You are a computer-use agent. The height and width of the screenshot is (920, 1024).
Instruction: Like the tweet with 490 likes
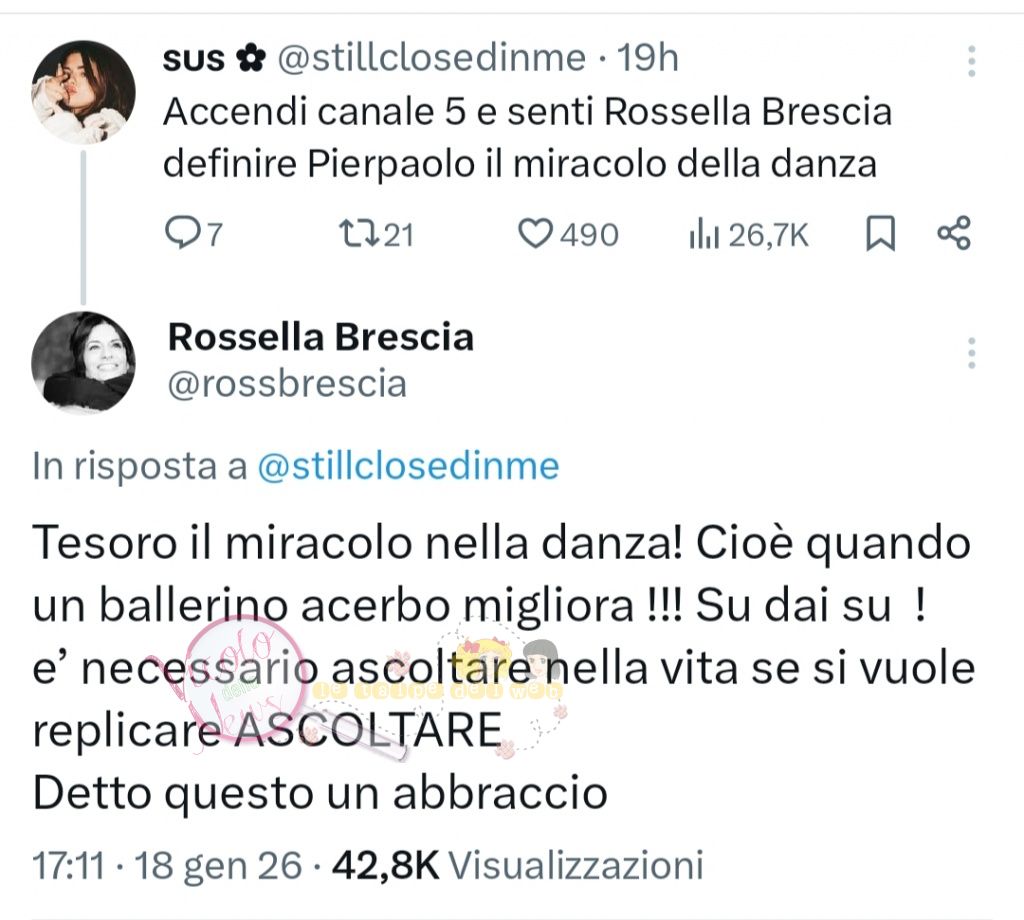pyautogui.click(x=539, y=234)
